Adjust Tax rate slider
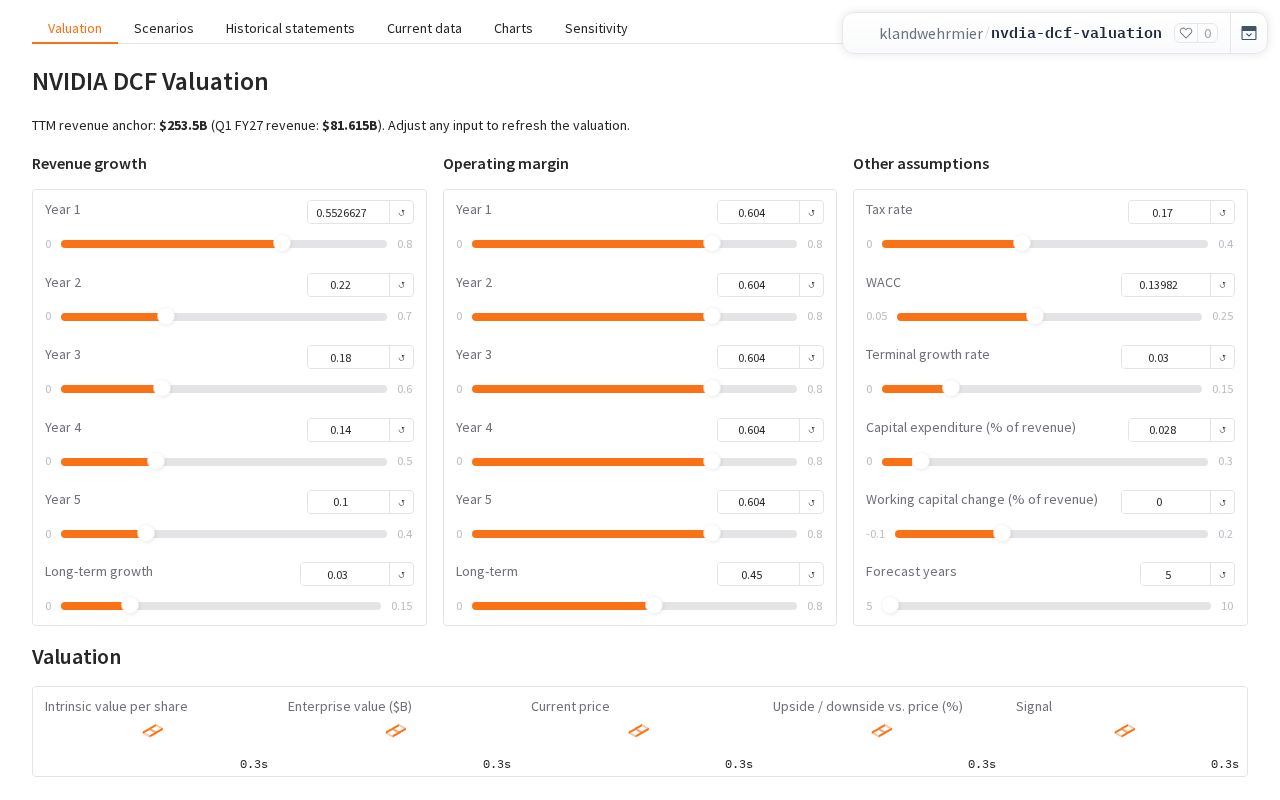 (x=1045, y=244)
